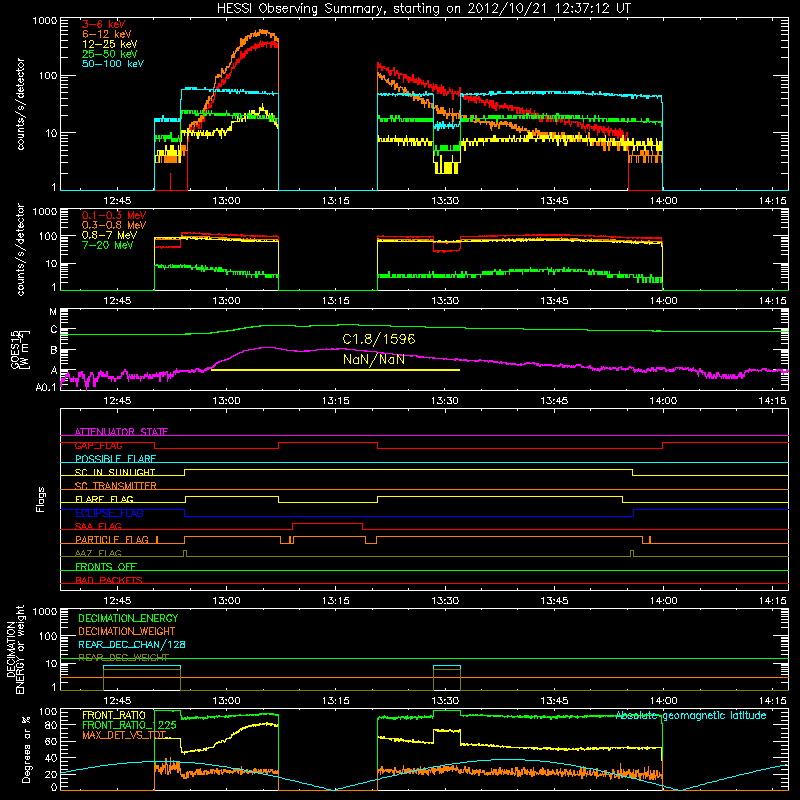
Task: Select the SAA_FLAG label
Action: tap(98, 526)
